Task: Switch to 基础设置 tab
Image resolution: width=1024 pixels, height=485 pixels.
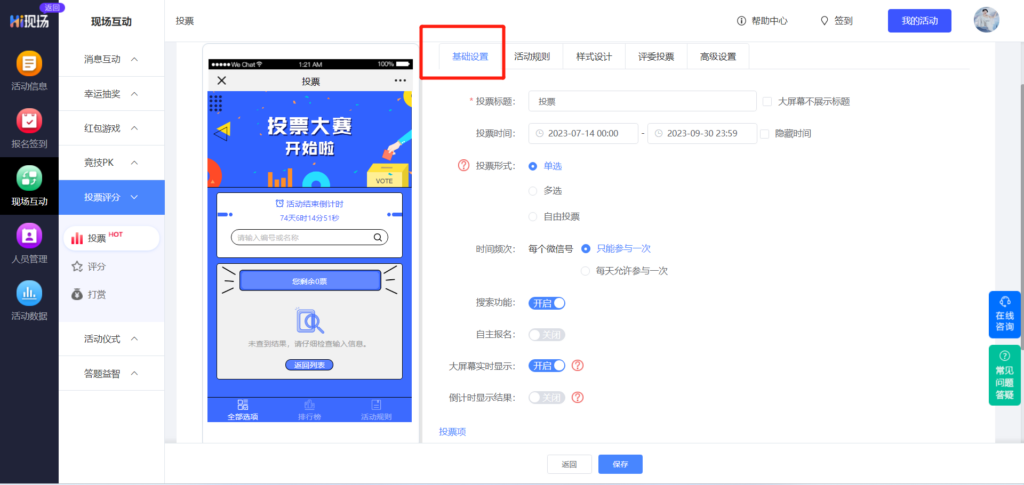Action: click(x=470, y=56)
